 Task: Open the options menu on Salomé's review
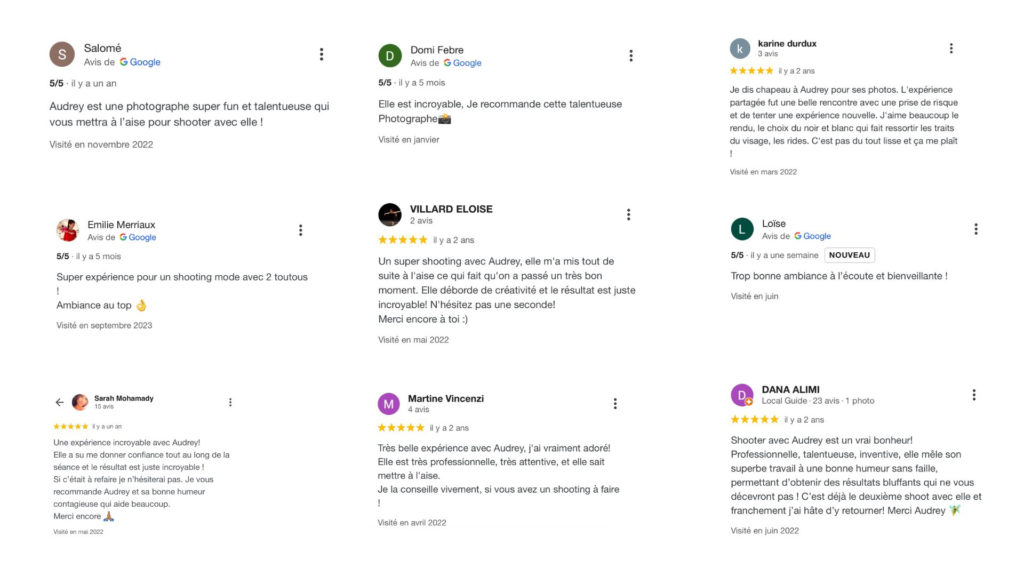[x=321, y=54]
